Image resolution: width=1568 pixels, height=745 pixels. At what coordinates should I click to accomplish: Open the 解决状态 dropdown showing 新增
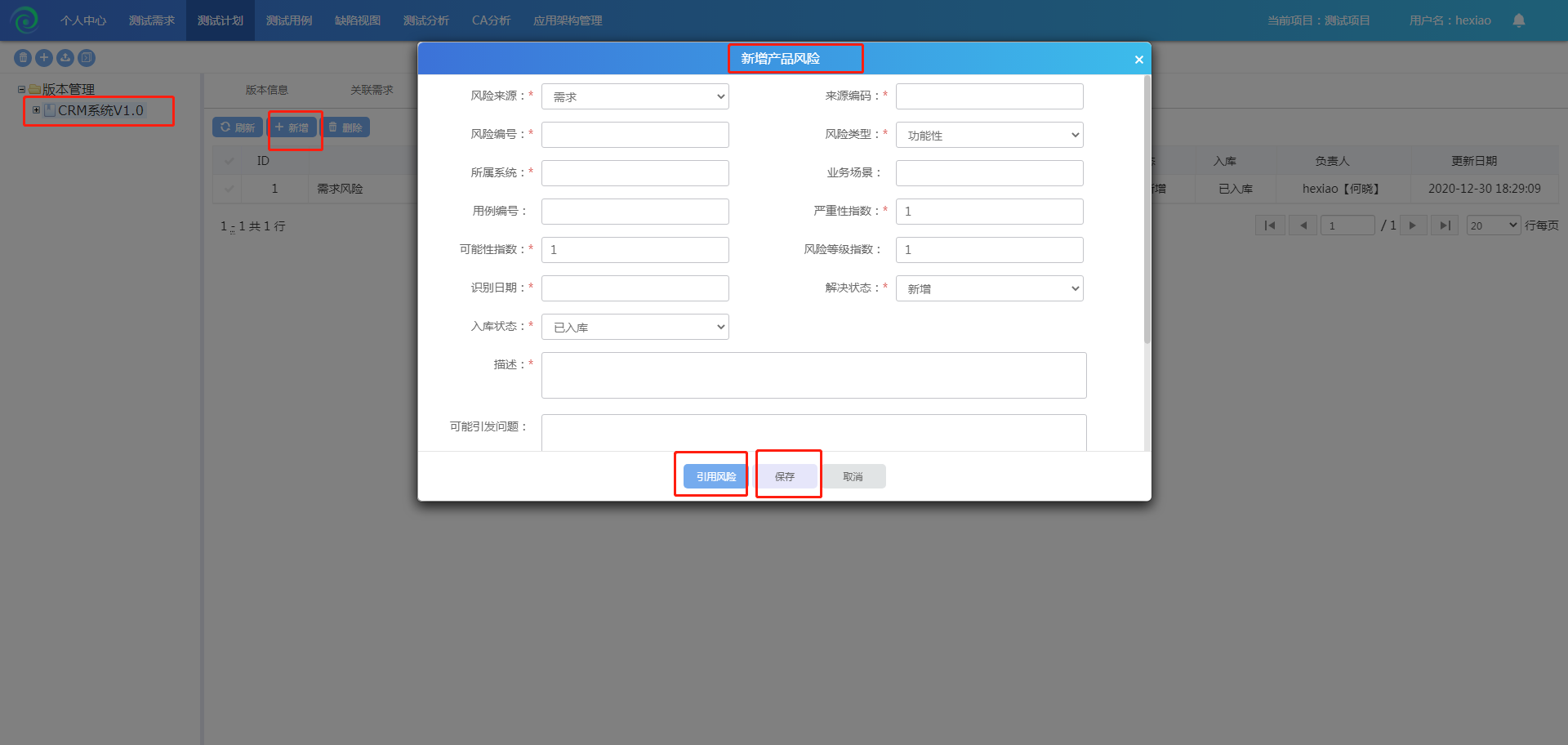pos(990,288)
